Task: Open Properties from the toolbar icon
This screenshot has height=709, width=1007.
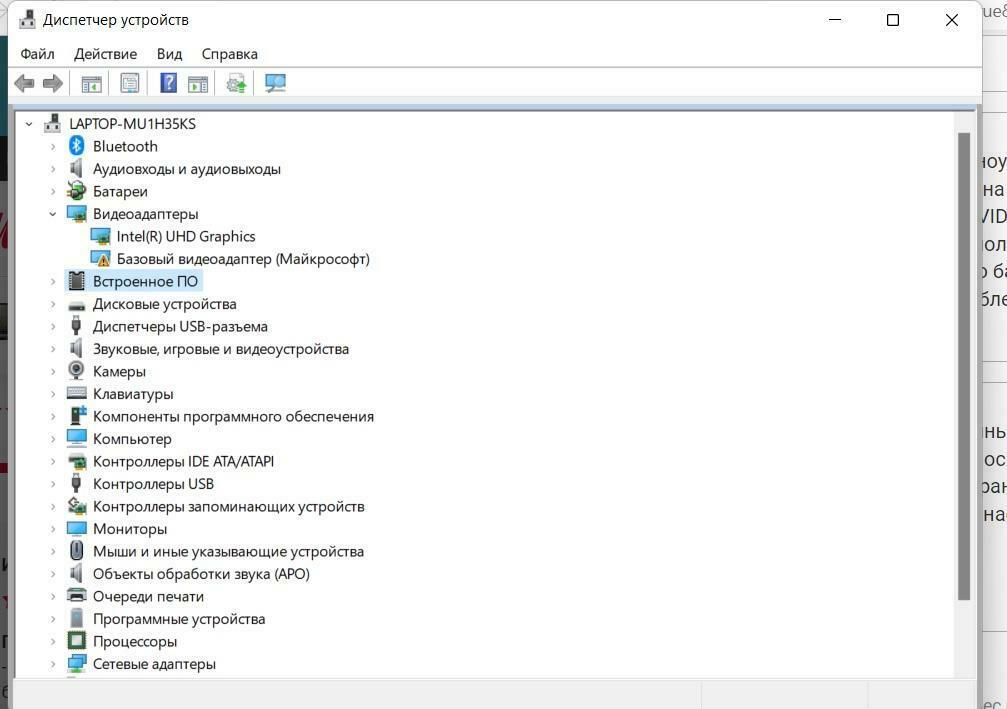Action: [130, 83]
